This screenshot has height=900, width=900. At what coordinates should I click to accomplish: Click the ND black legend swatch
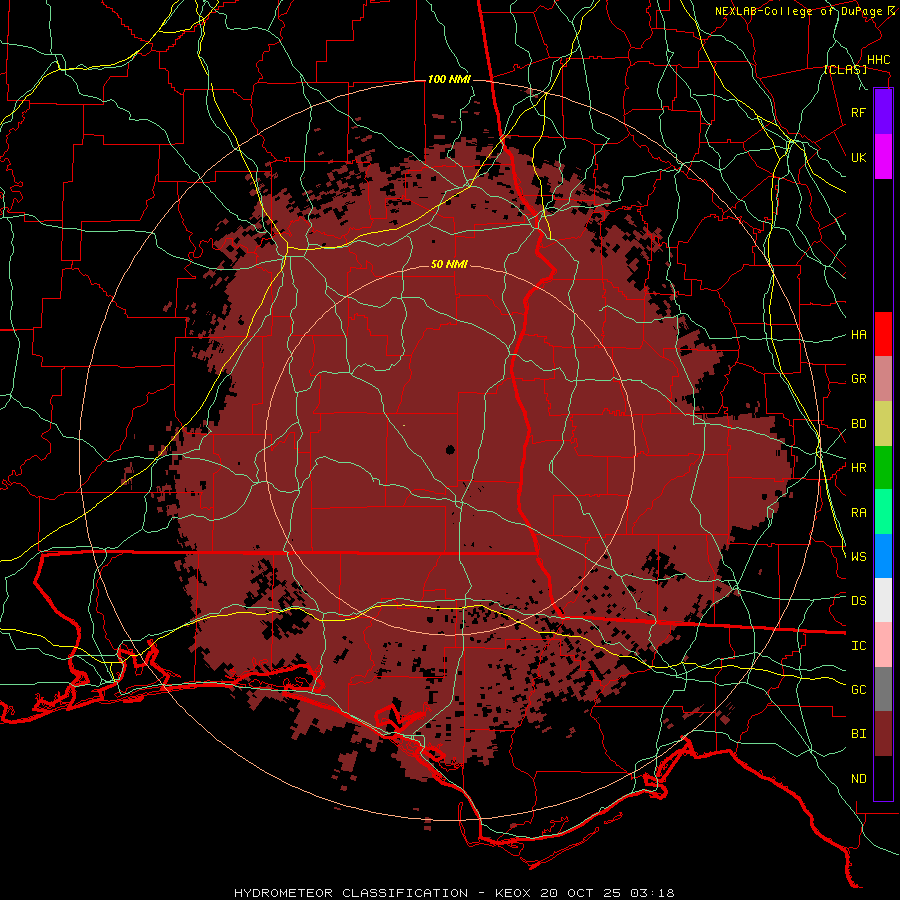coord(883,778)
